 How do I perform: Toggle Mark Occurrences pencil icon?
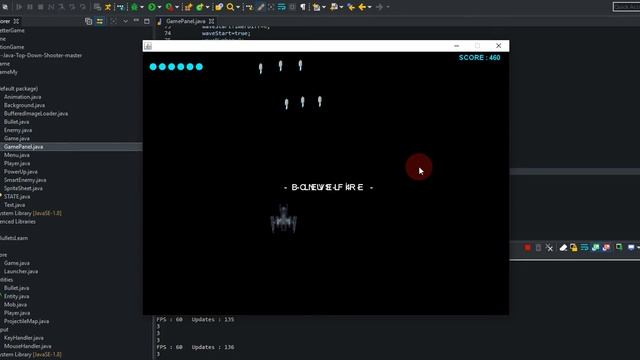[x=260, y=7]
